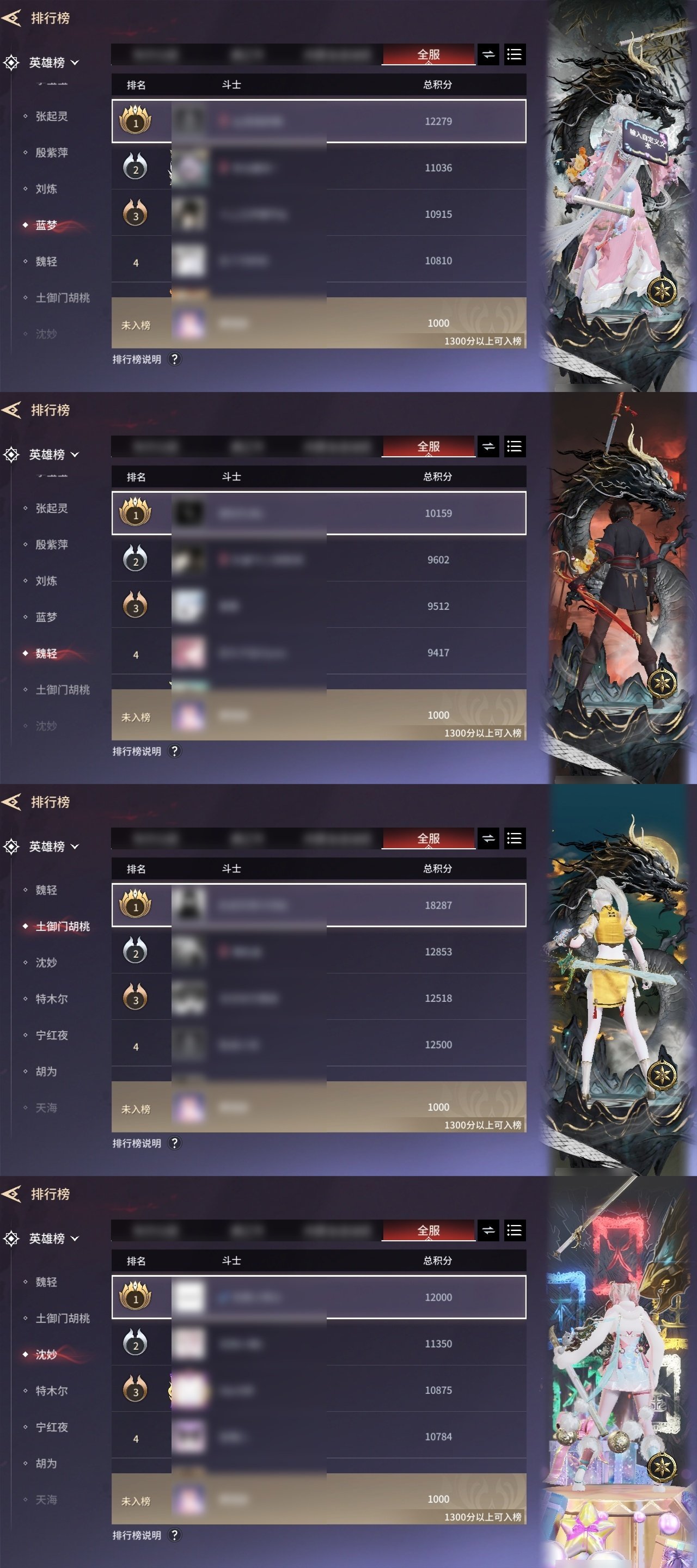
Task: Click the player row with score 11036
Action: [x=319, y=167]
